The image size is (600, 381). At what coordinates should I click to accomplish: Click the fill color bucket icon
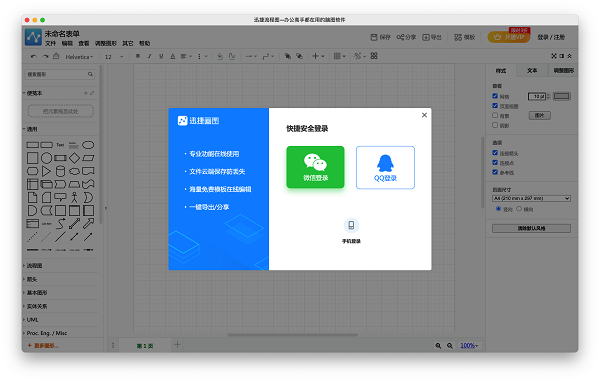[x=220, y=56]
